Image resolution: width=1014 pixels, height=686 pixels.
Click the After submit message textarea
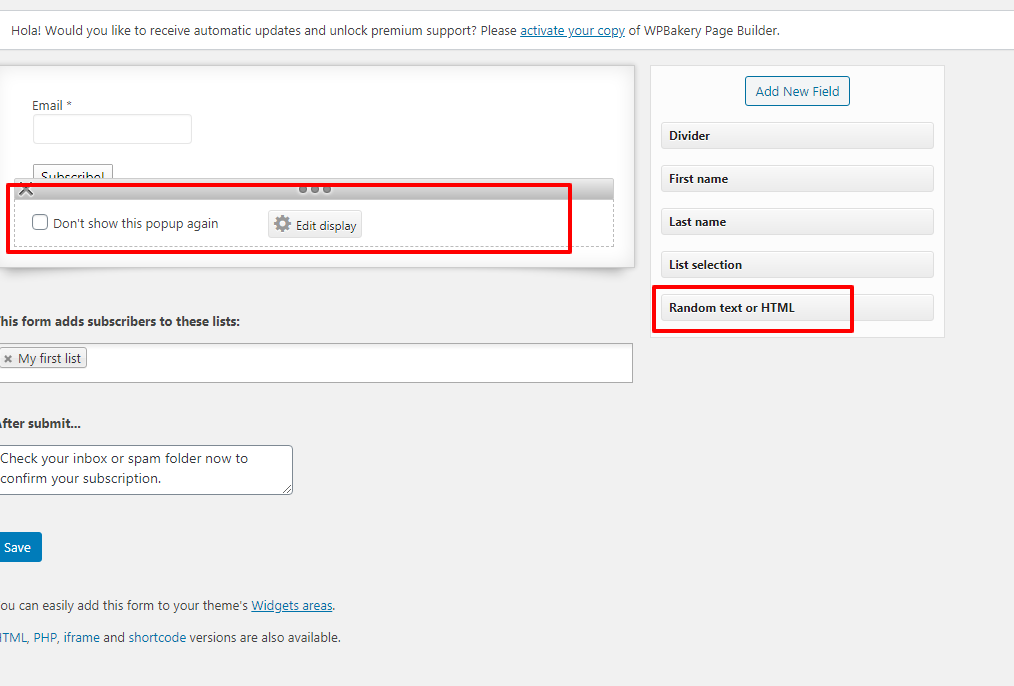[145, 469]
